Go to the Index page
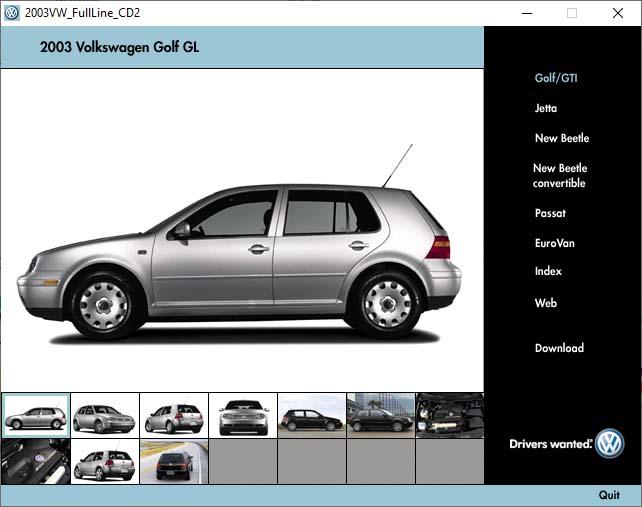This screenshot has height=507, width=642. click(x=548, y=271)
